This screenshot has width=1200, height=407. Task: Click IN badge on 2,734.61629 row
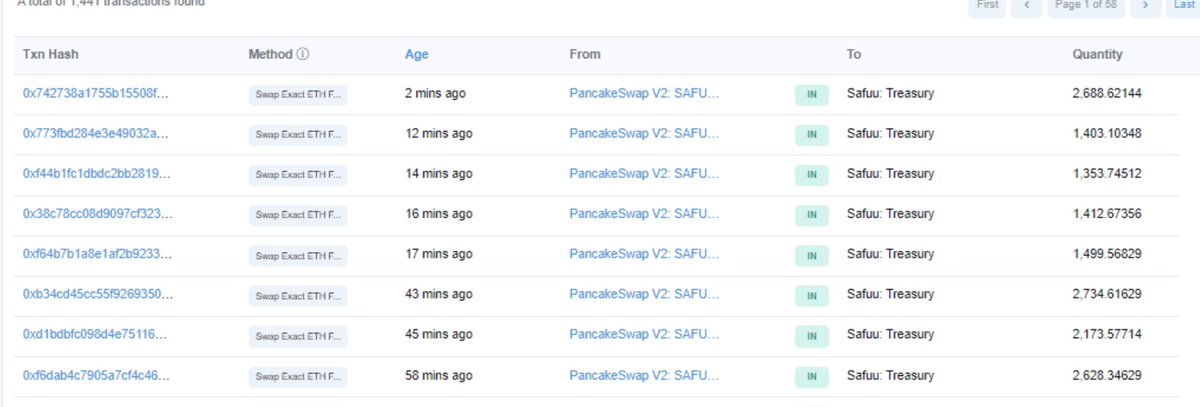point(812,295)
